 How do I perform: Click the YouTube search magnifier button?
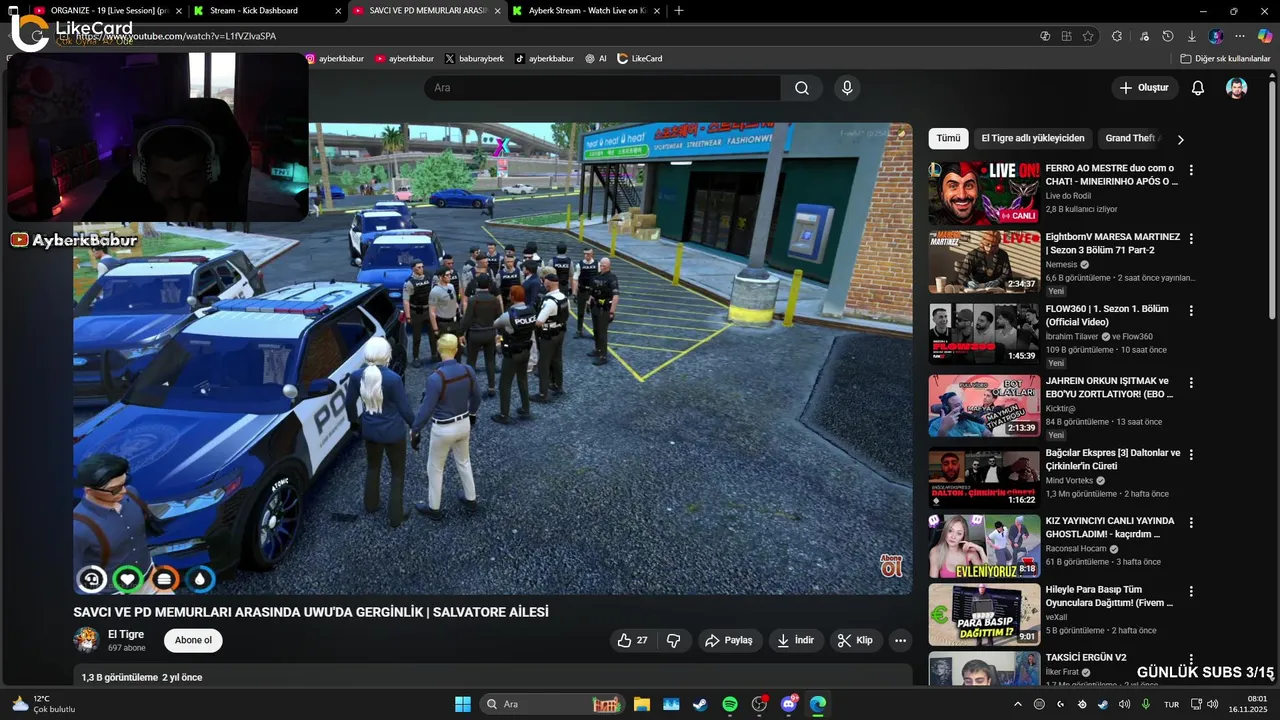(x=802, y=88)
